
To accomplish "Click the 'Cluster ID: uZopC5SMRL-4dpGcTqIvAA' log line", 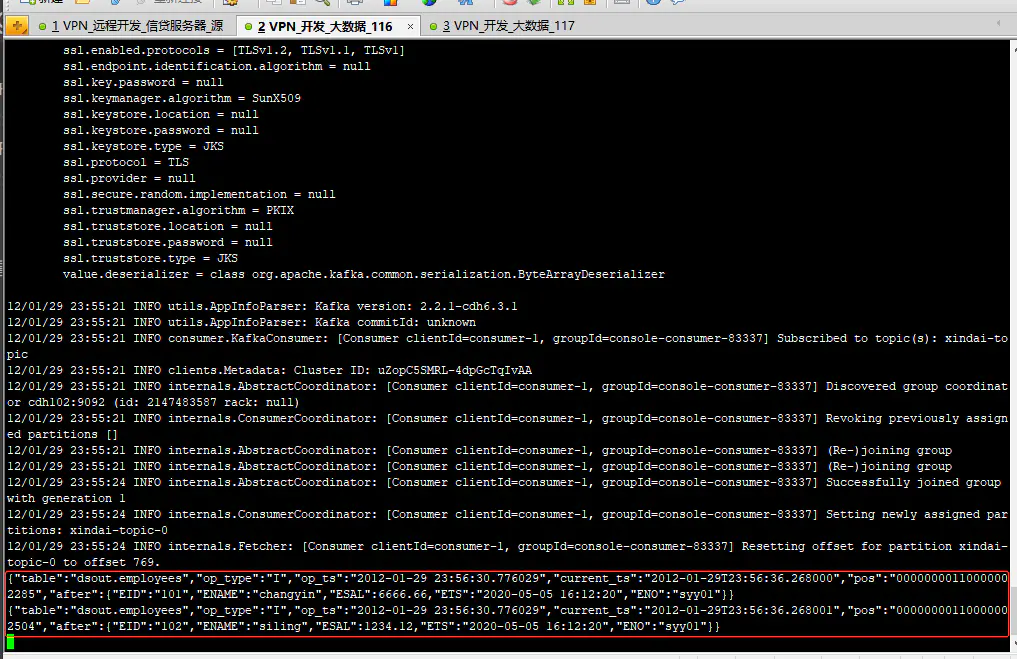I will [x=269, y=370].
